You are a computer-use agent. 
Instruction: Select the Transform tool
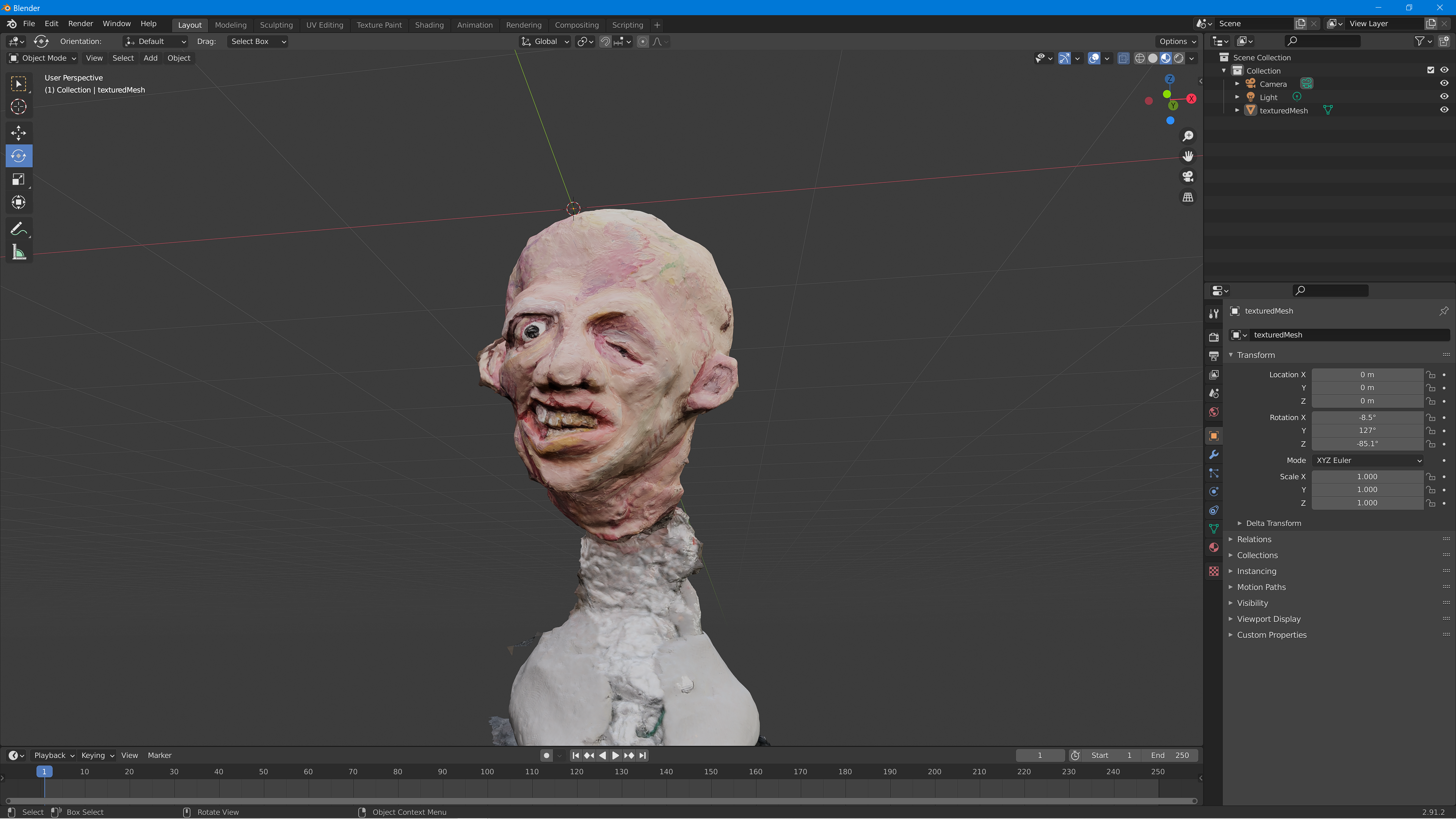[19, 202]
